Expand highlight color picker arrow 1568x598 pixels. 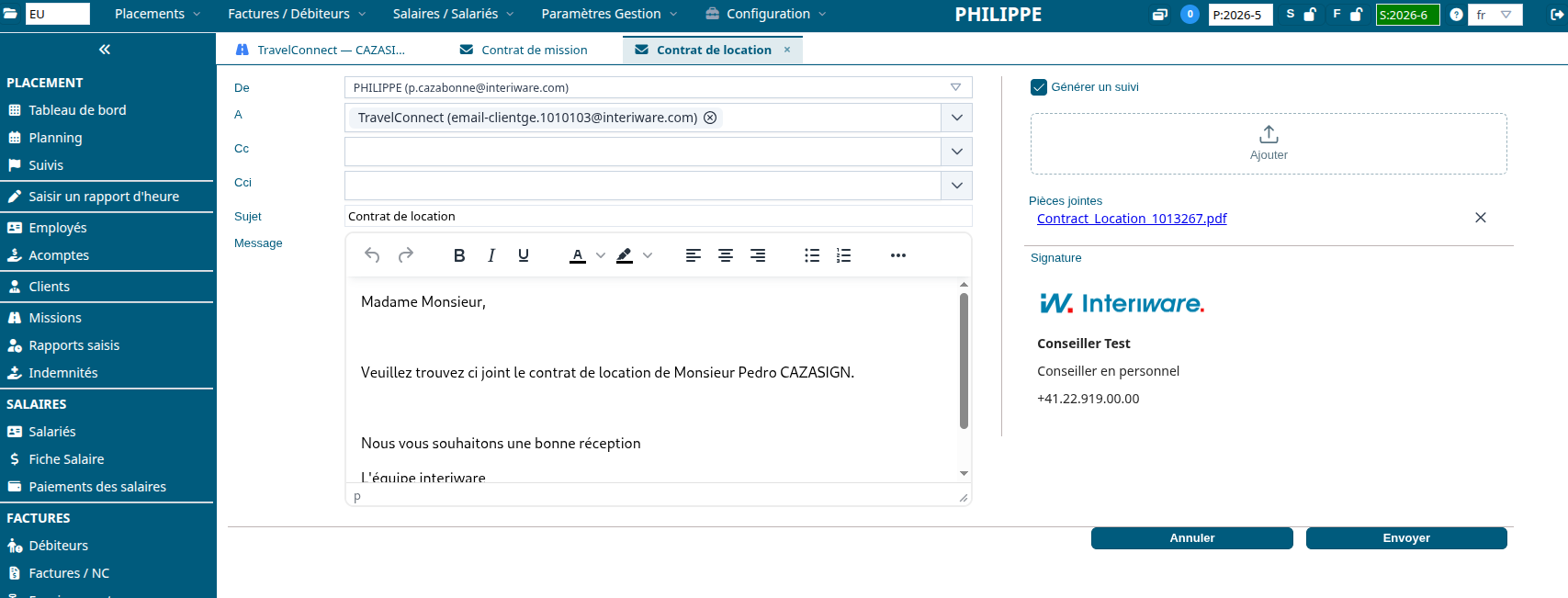648,255
